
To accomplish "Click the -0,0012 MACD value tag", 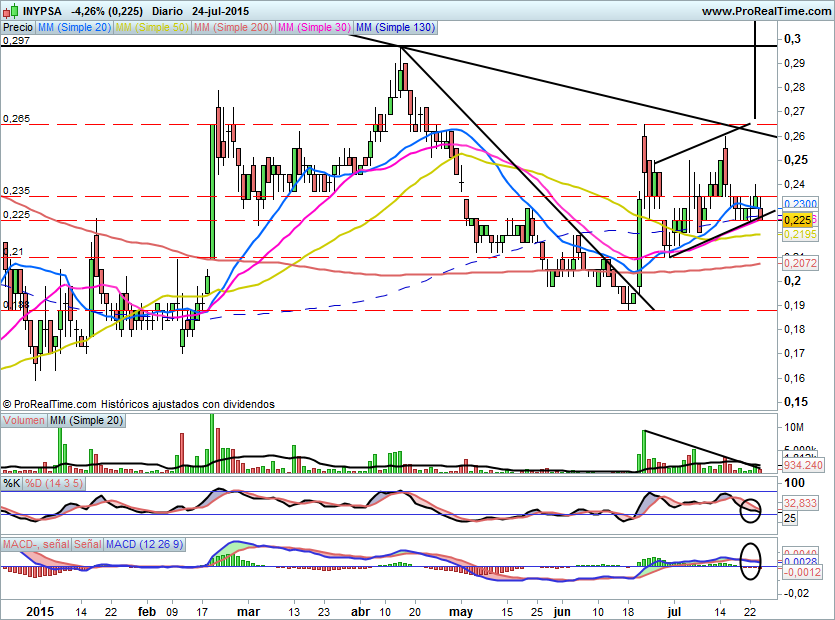I will 802,572.
